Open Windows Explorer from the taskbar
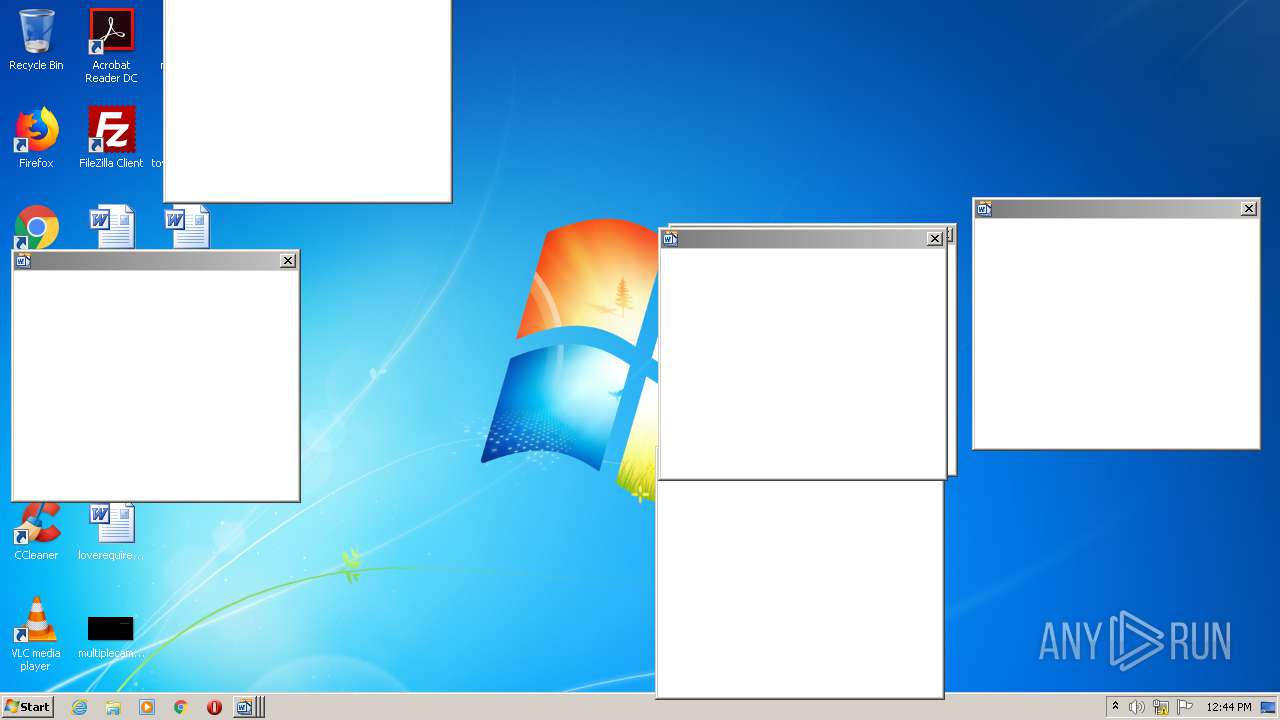 pos(113,707)
